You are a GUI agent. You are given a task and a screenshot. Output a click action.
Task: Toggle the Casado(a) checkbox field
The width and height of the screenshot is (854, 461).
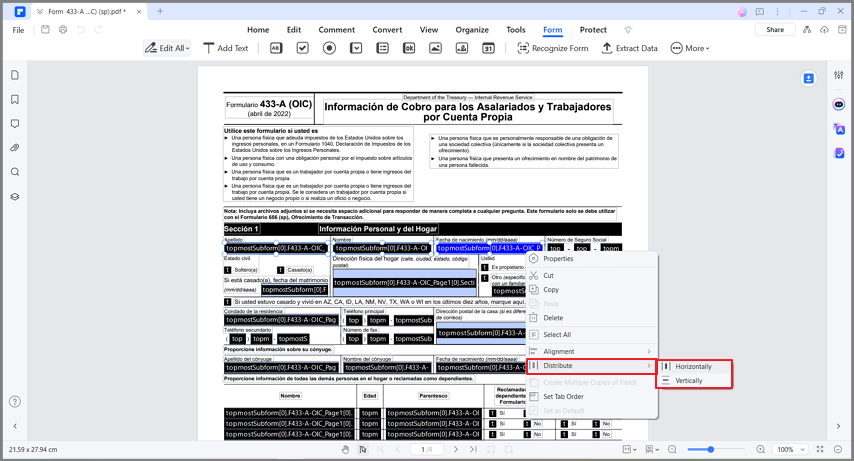(x=280, y=270)
